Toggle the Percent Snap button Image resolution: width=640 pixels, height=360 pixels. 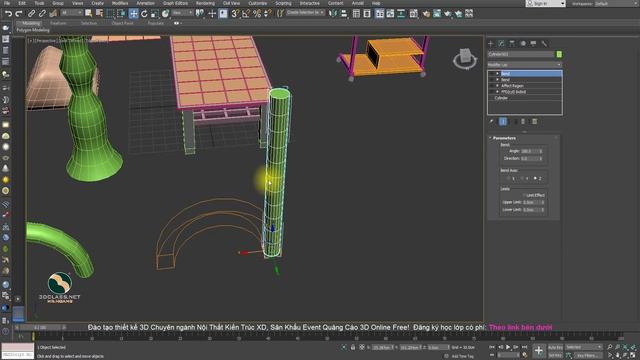tap(257, 13)
